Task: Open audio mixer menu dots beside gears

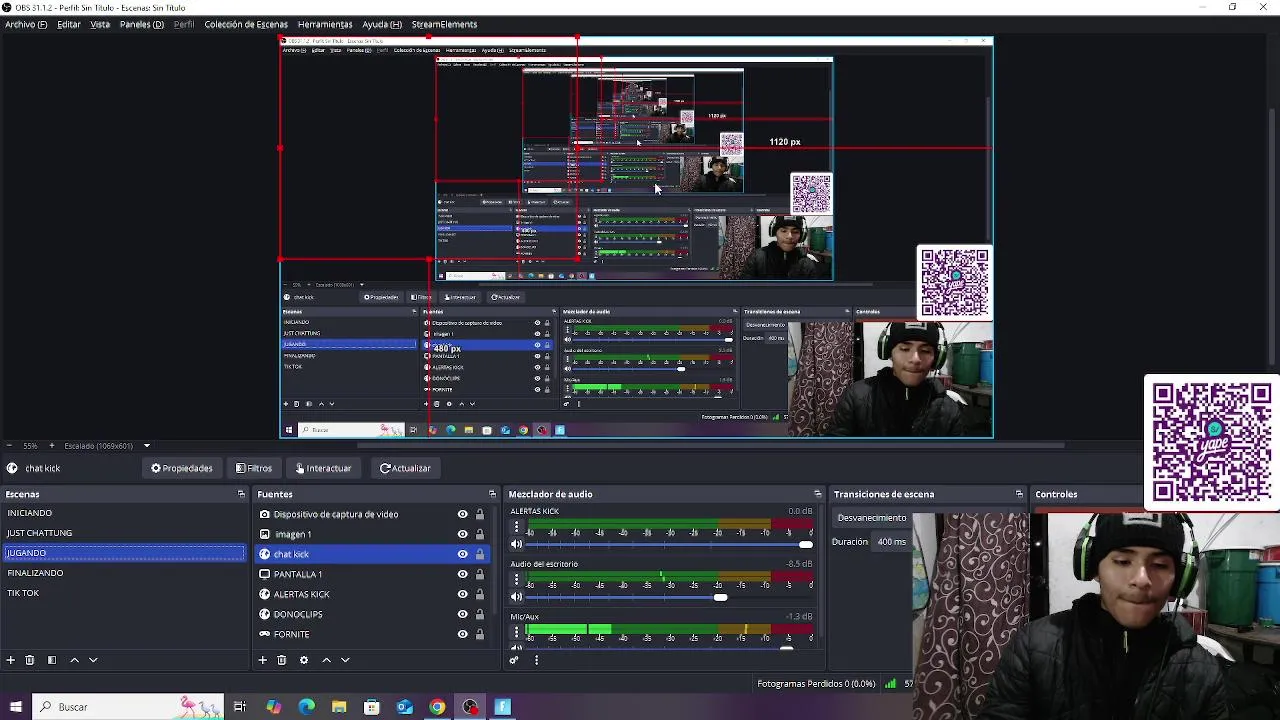Action: pyautogui.click(x=536, y=660)
